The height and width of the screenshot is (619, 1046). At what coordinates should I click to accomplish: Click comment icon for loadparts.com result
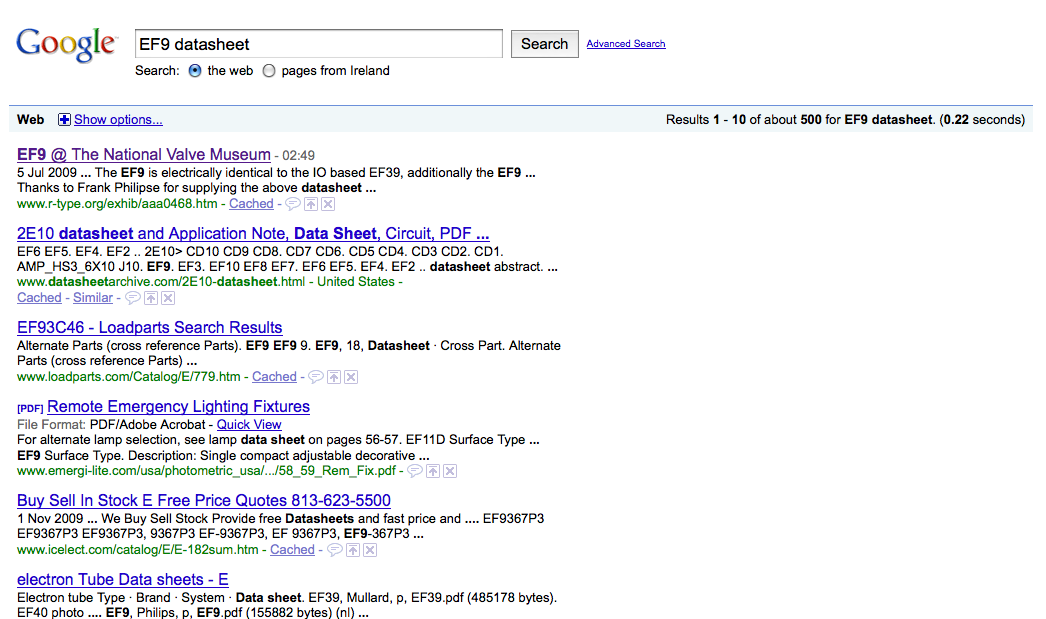[316, 377]
